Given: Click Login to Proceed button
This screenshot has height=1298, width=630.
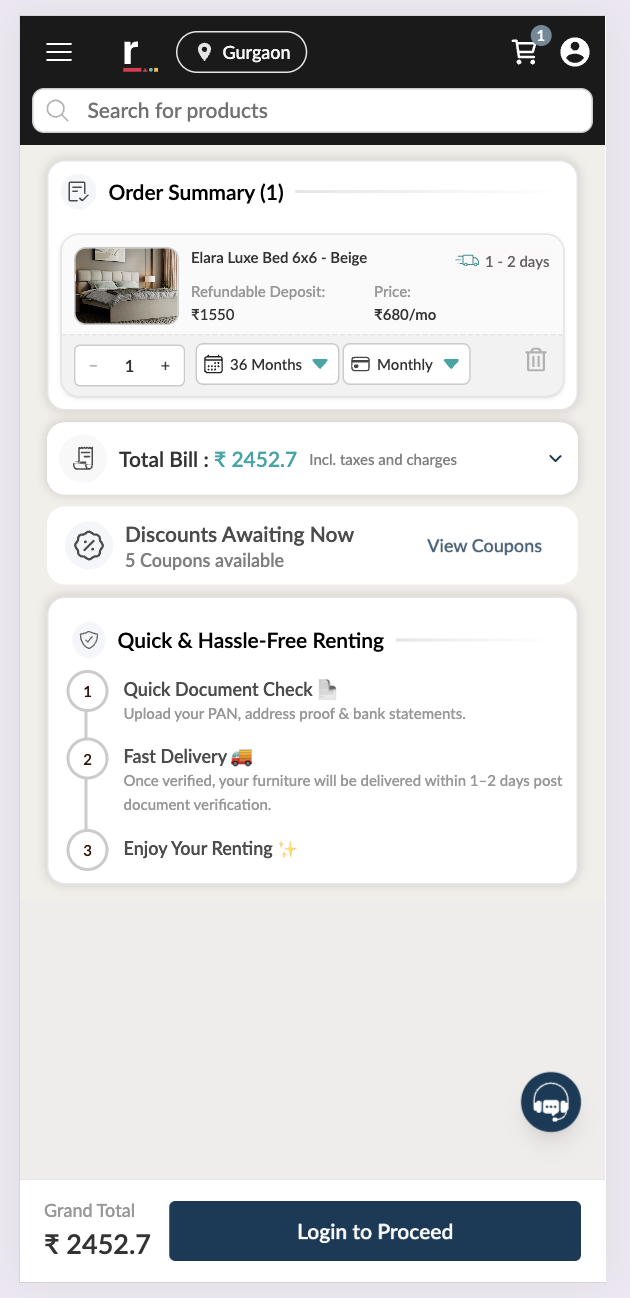Looking at the screenshot, I should click(375, 1231).
